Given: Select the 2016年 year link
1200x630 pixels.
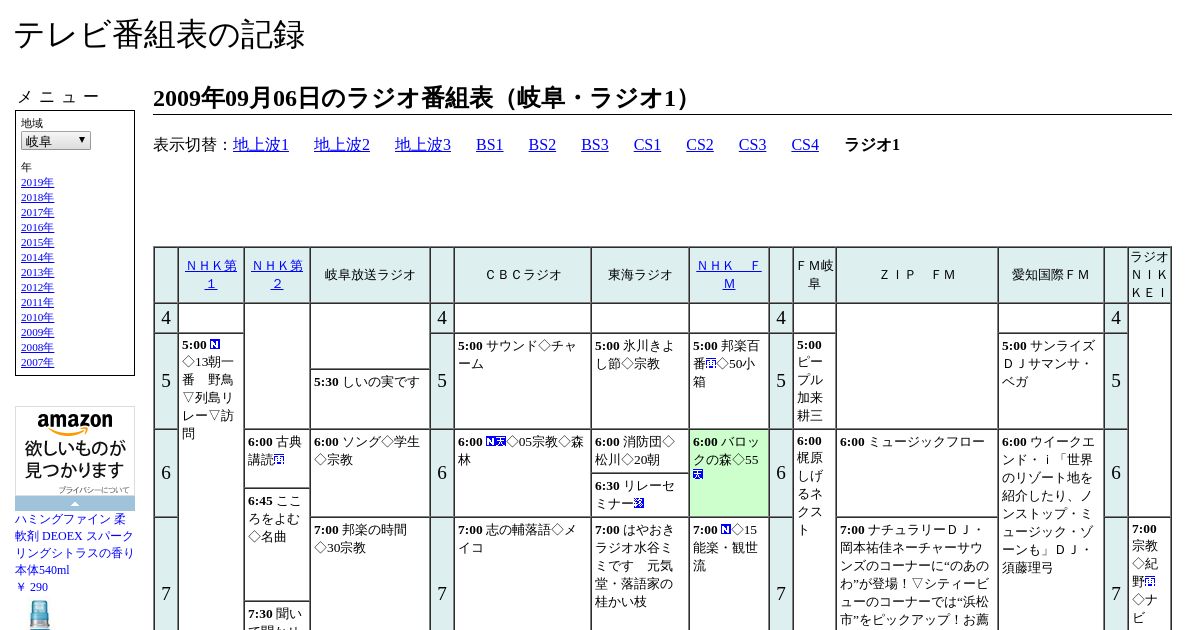Looking at the screenshot, I should click(x=38, y=227).
